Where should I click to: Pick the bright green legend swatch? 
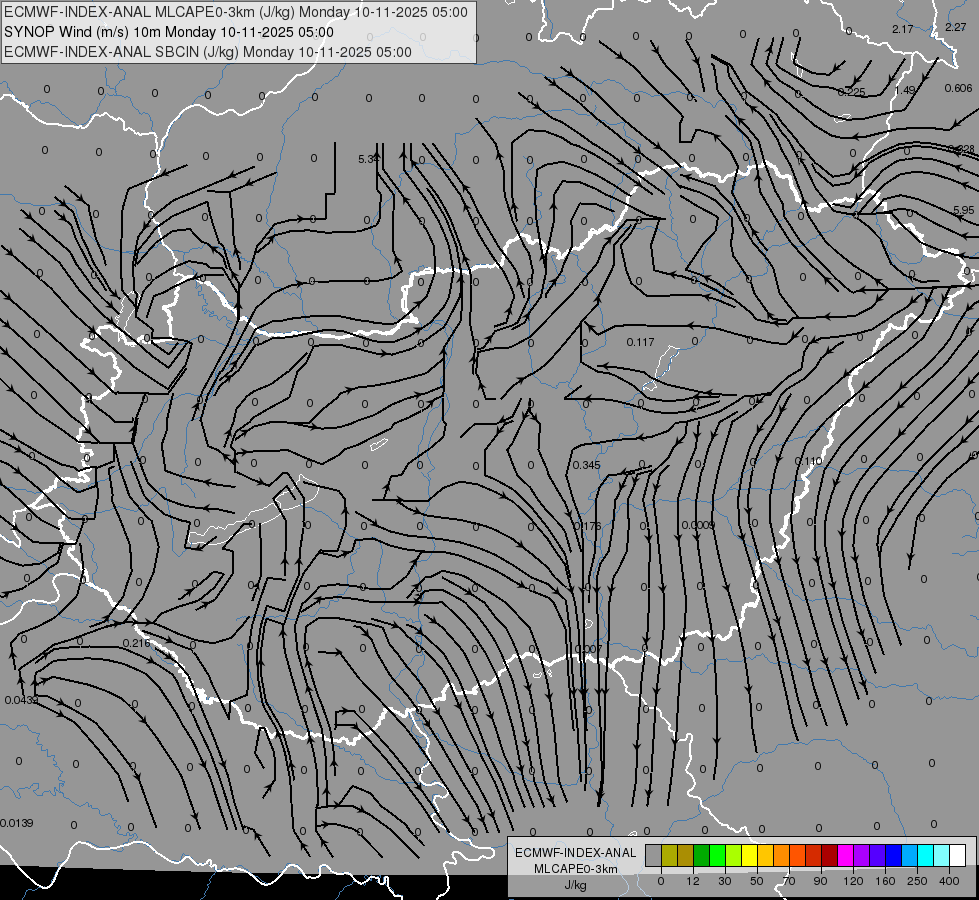point(717,856)
